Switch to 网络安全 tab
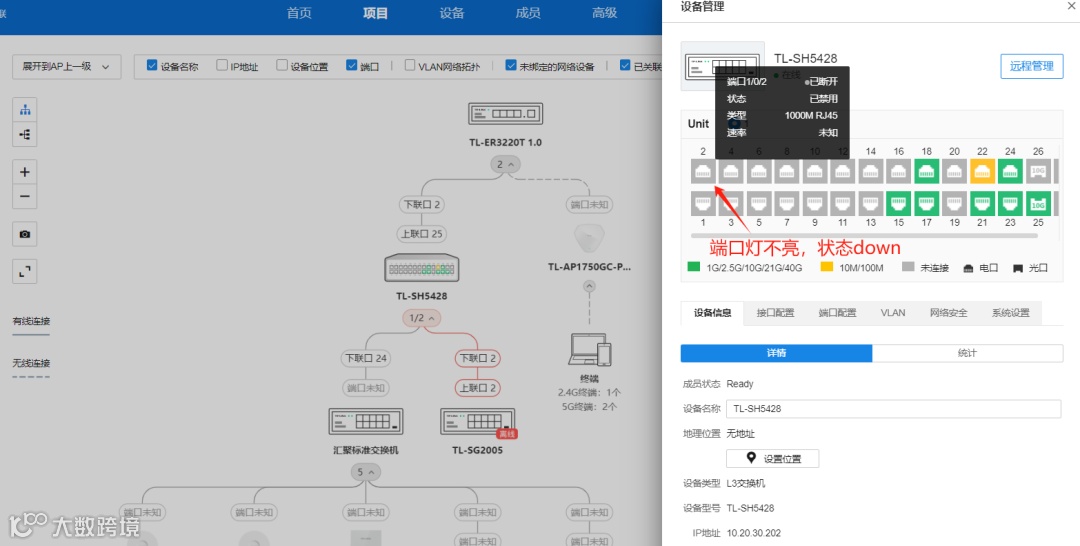Screen dimensions: 1080x546 948,313
